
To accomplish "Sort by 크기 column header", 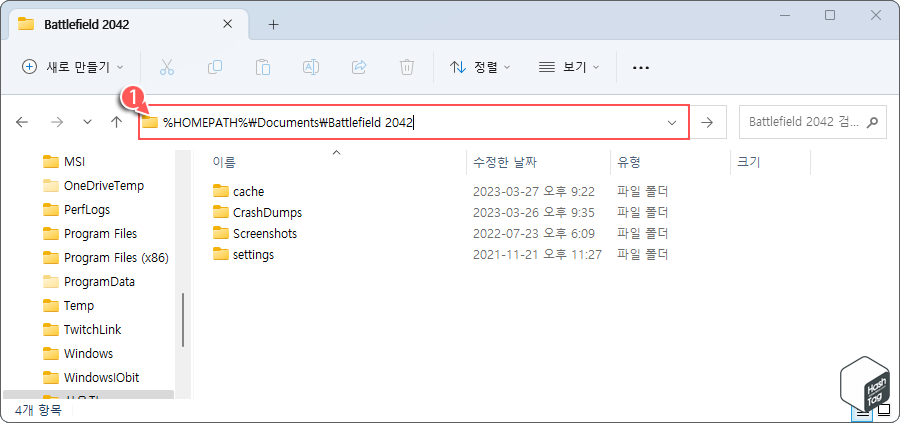I will coord(748,162).
